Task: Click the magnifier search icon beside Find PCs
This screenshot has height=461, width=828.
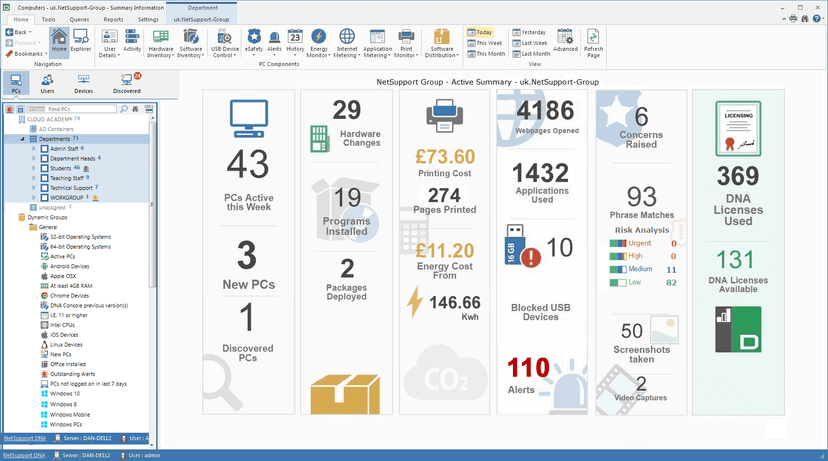Action: (124, 109)
